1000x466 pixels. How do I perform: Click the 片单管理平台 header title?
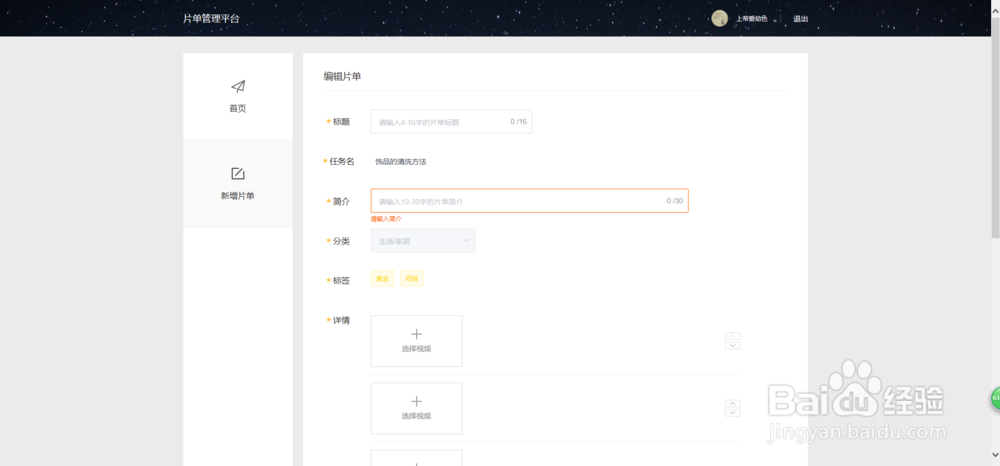[211, 19]
